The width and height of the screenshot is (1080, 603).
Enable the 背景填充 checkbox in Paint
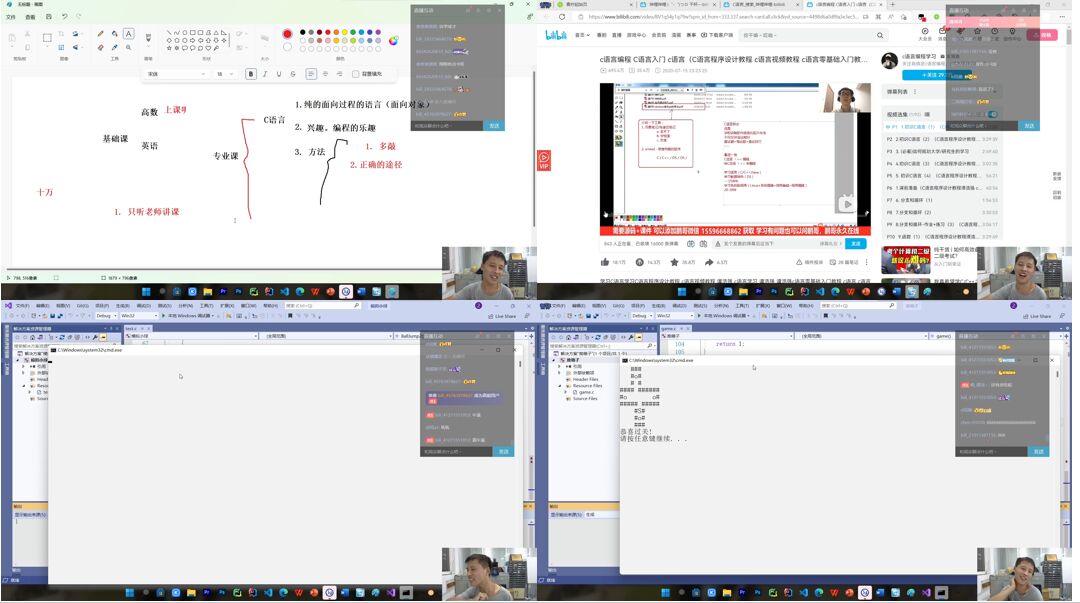coord(356,74)
